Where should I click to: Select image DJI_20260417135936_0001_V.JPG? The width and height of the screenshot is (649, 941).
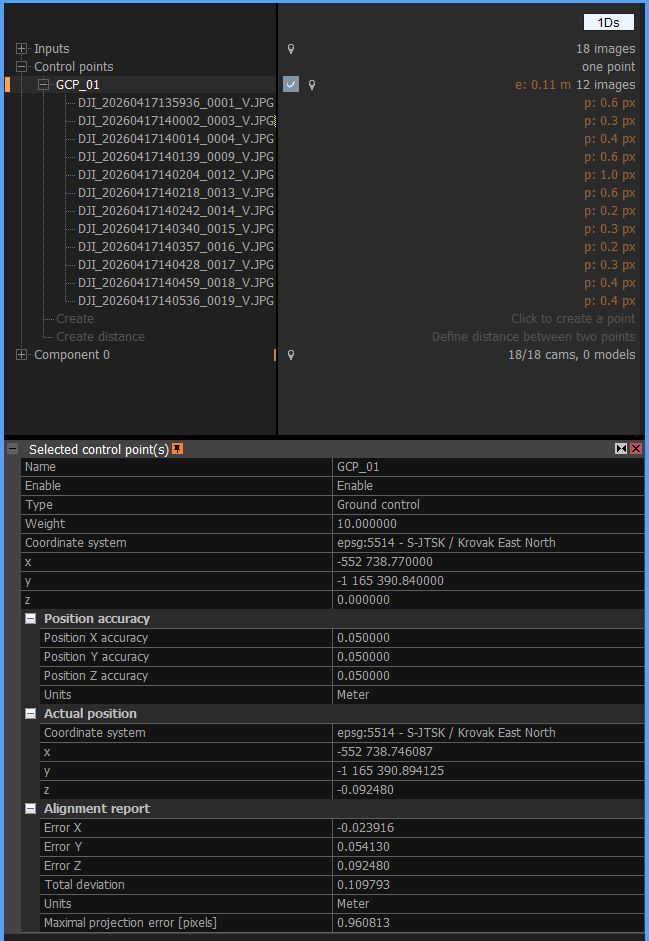pyautogui.click(x=176, y=103)
